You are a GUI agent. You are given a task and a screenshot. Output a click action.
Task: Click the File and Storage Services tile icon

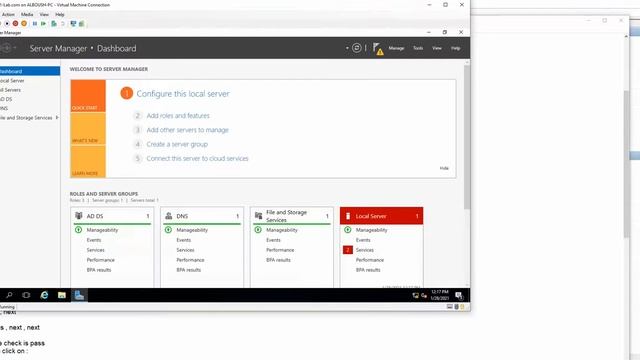(258, 216)
